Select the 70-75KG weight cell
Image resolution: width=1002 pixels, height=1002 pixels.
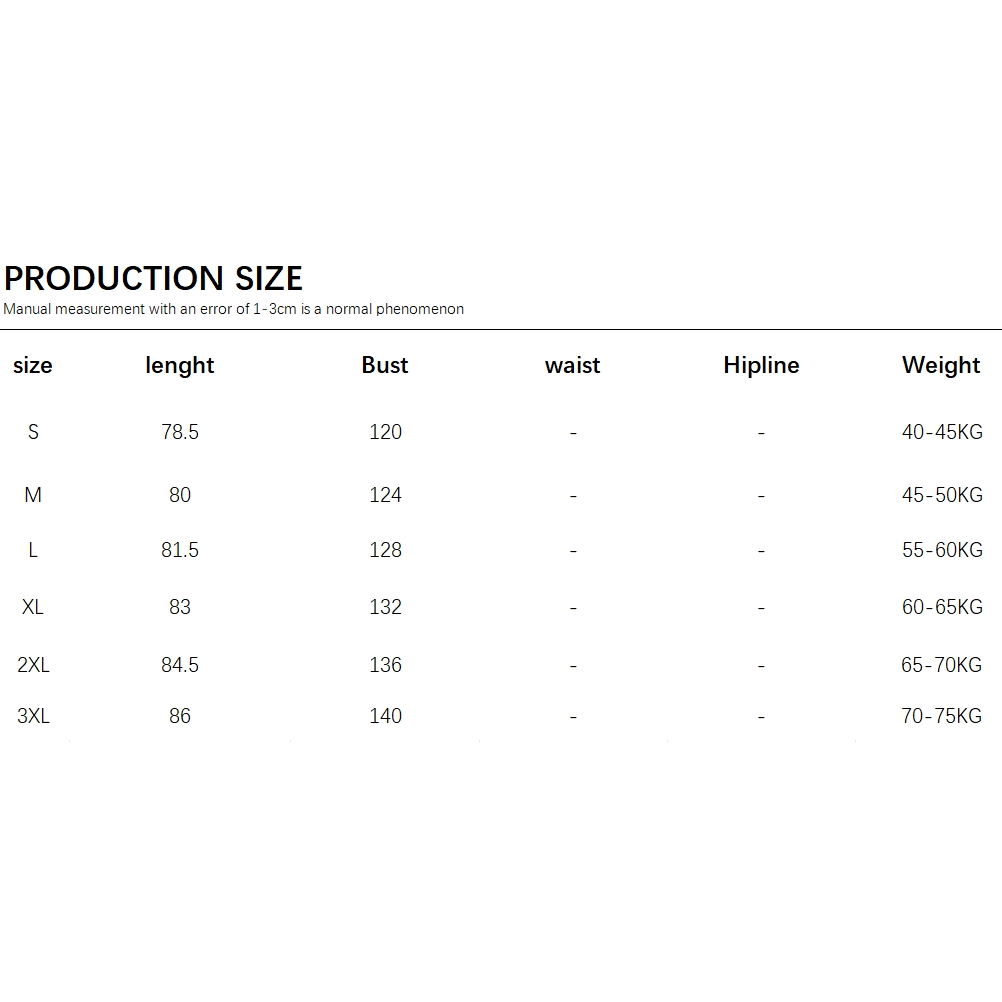pyautogui.click(x=941, y=716)
